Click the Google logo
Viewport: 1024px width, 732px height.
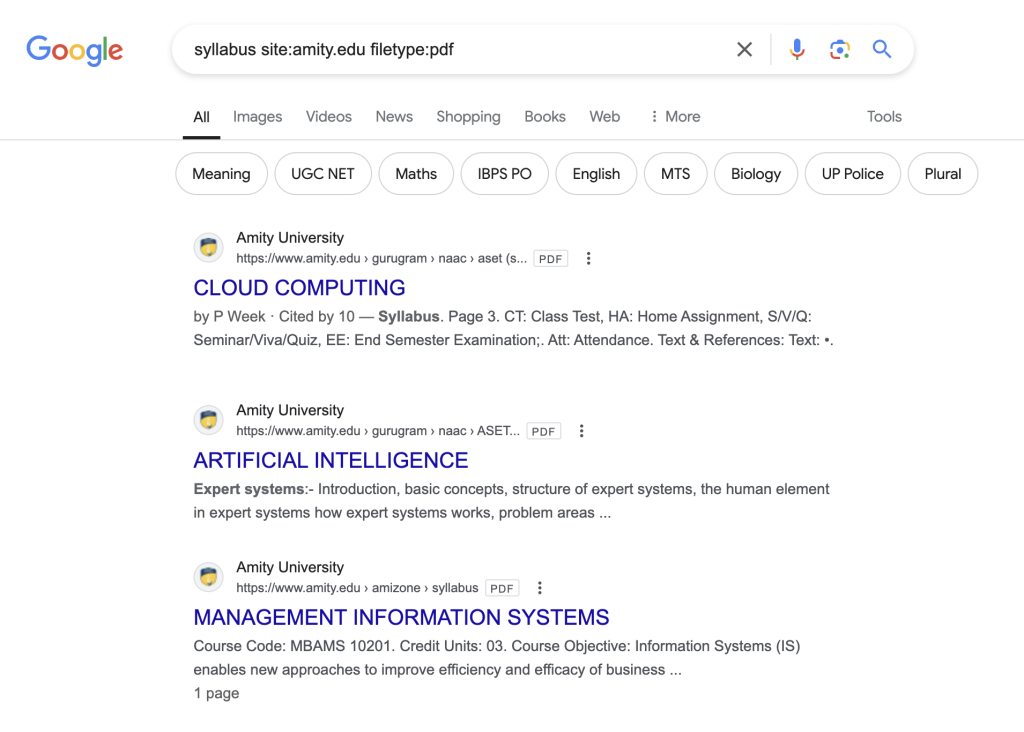tap(74, 50)
